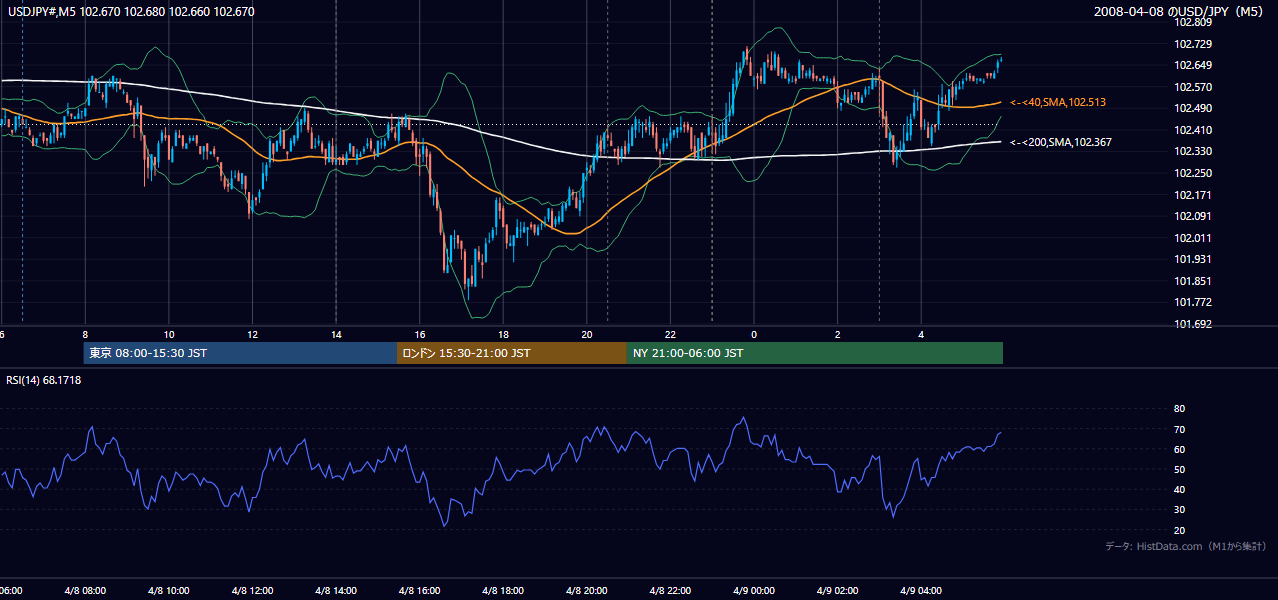1278x600 pixels.
Task: Click hour label 0 under price chart
Action: [754, 334]
